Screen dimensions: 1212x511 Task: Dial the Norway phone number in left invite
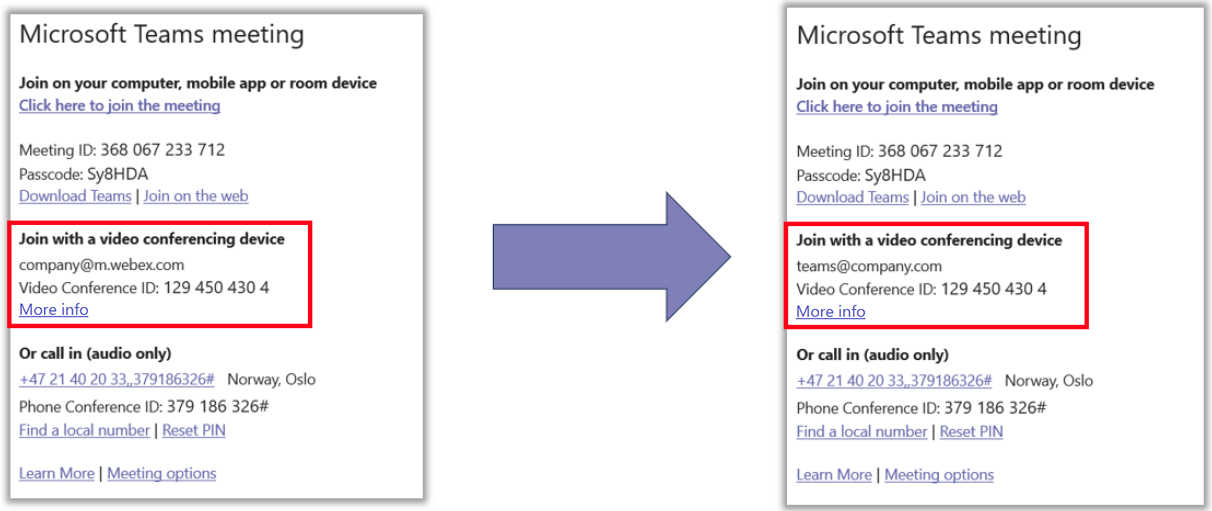tap(116, 380)
